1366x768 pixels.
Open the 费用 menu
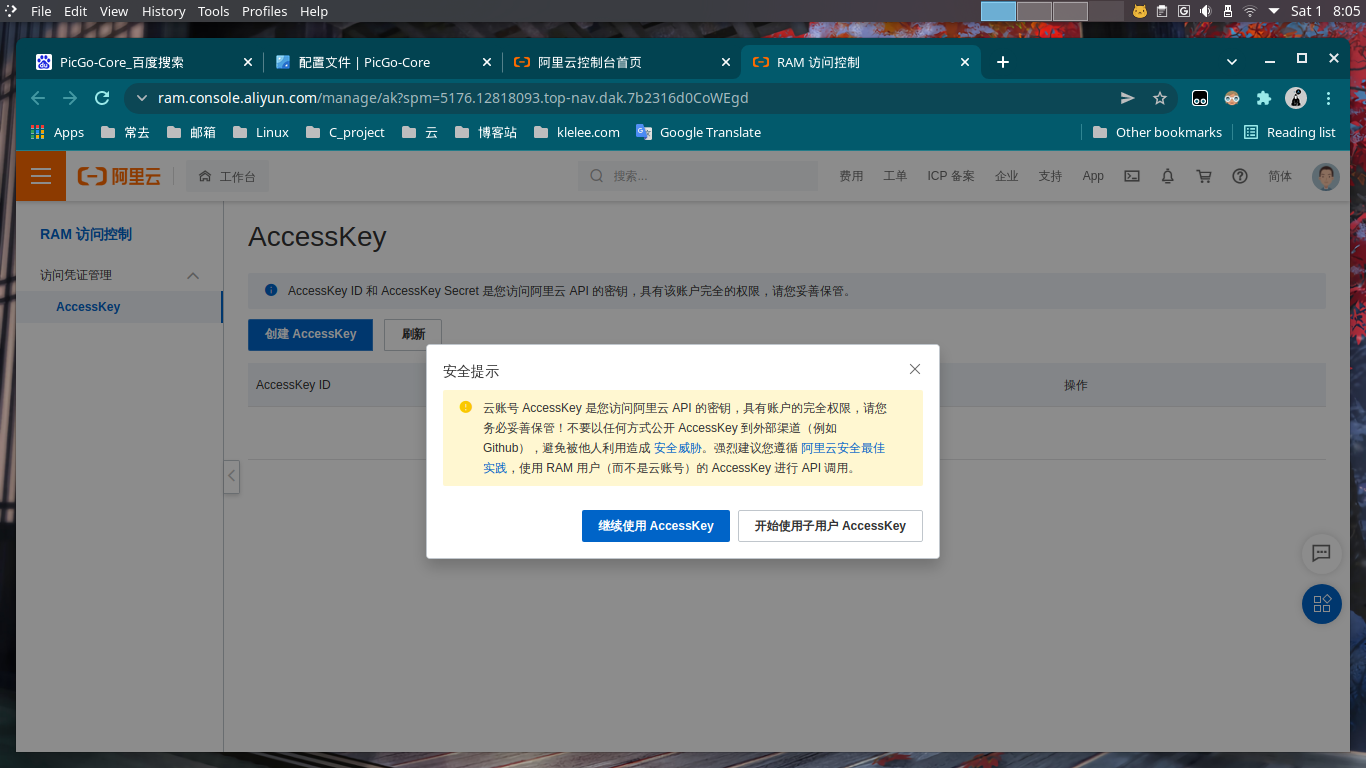851,176
